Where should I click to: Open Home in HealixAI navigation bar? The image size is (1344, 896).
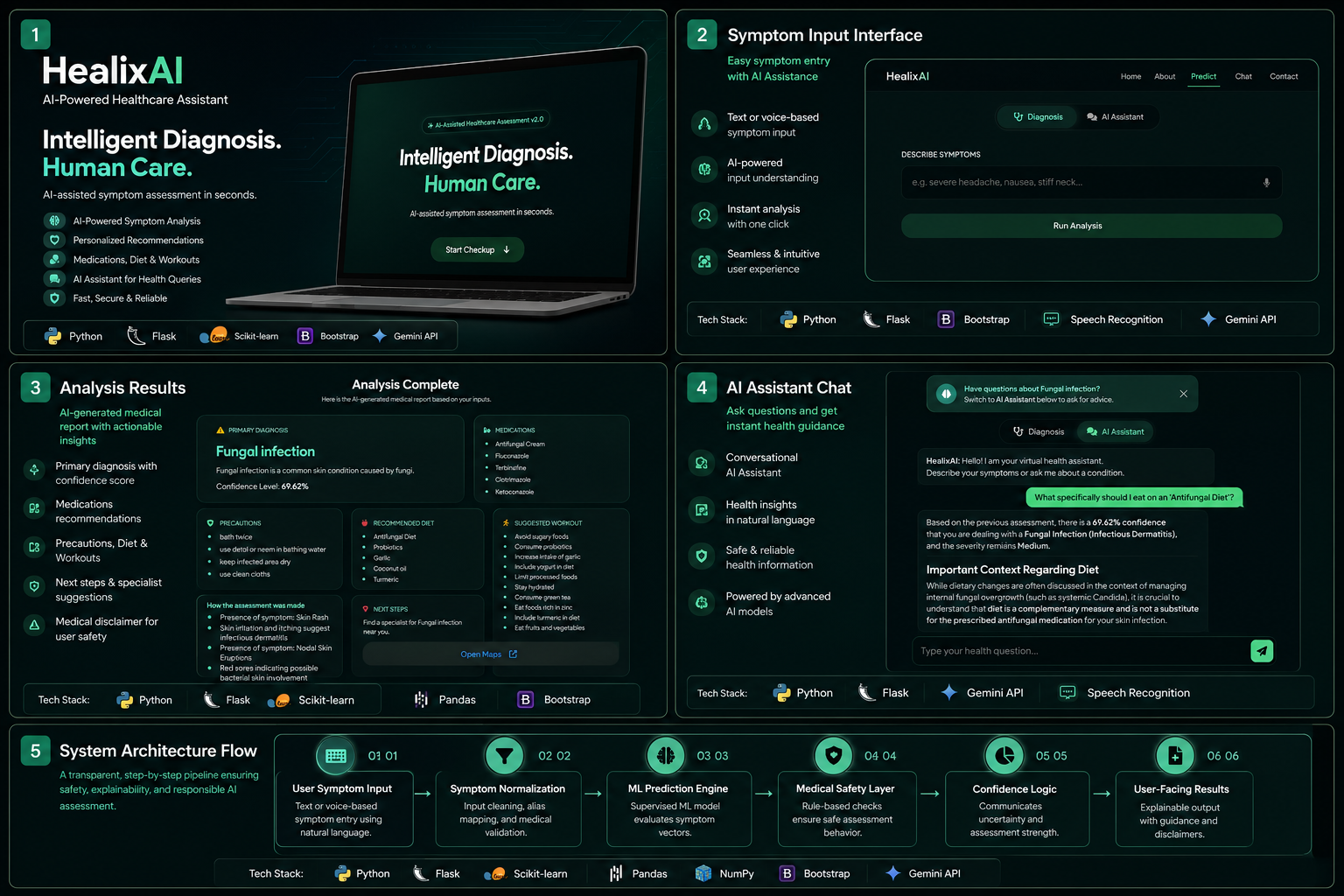(x=1130, y=76)
